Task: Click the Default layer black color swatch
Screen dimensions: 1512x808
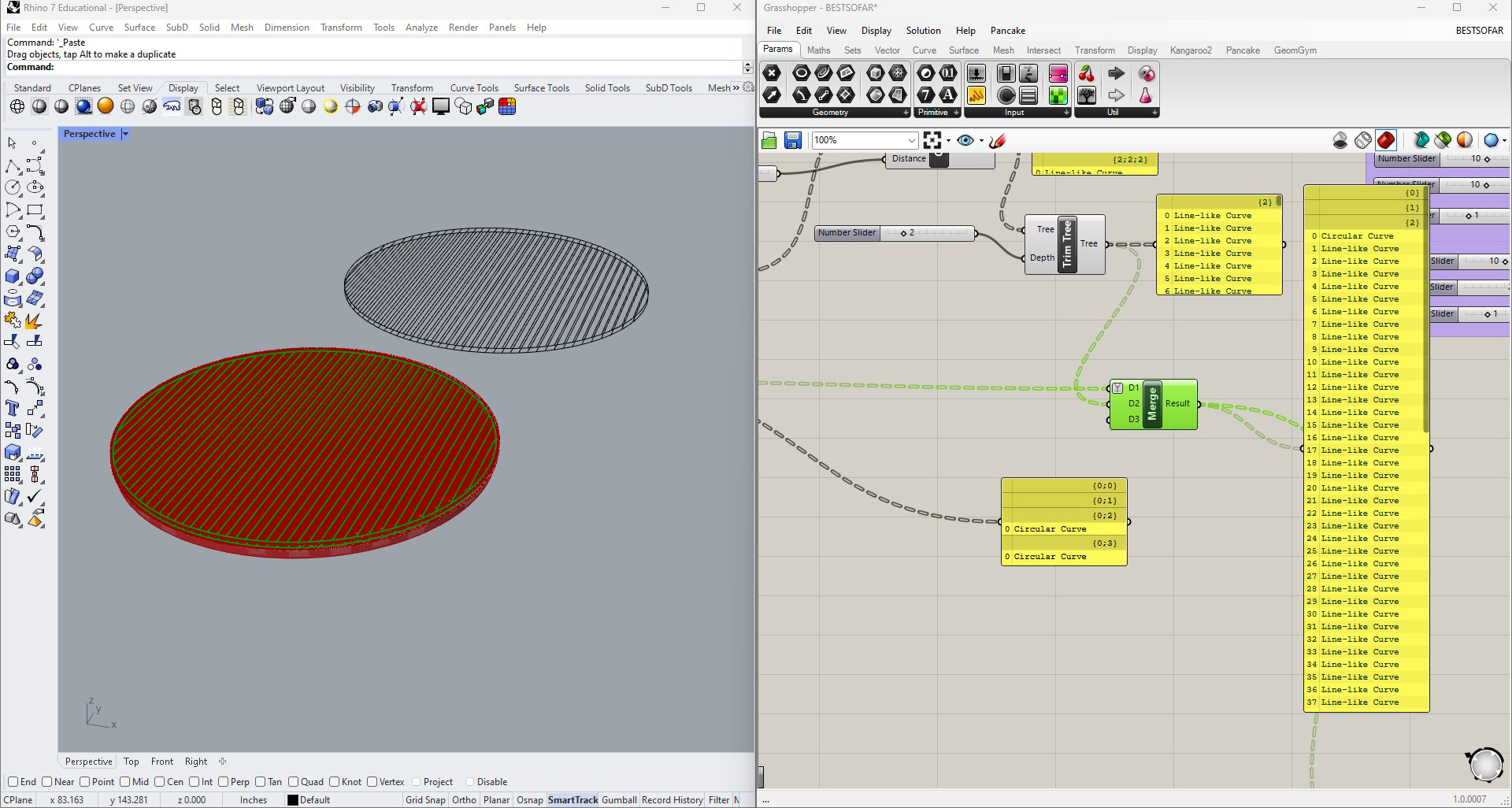Action: 292,800
